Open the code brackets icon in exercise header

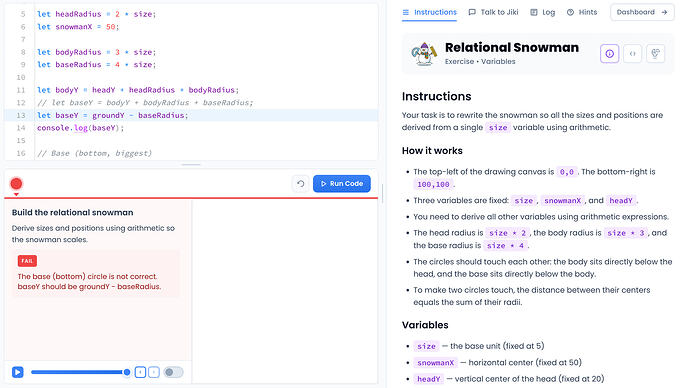(x=632, y=54)
